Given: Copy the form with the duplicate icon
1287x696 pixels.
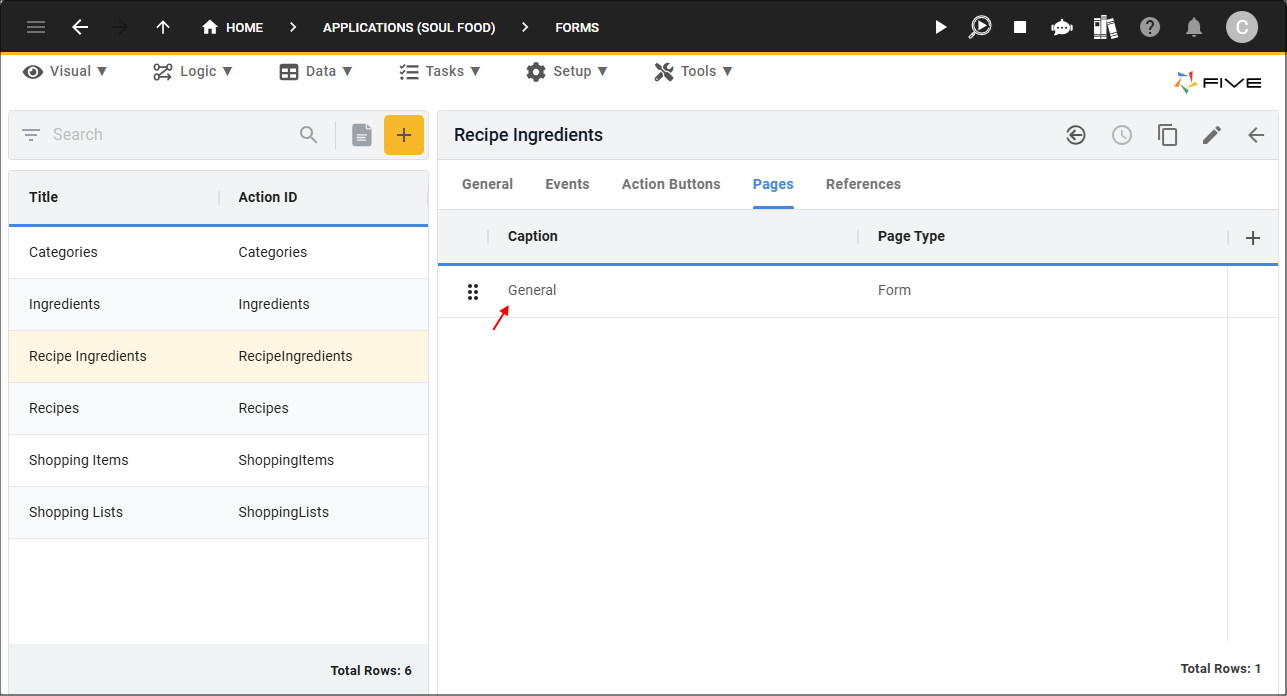Looking at the screenshot, I should 1167,135.
